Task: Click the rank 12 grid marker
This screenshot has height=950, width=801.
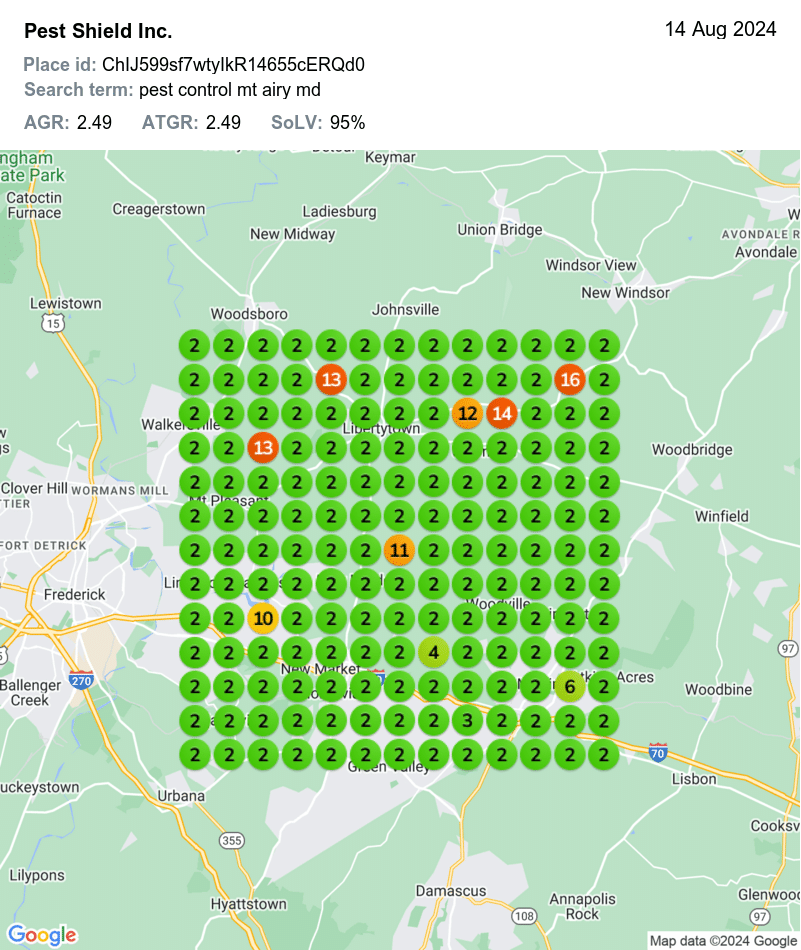Action: pos(467,414)
